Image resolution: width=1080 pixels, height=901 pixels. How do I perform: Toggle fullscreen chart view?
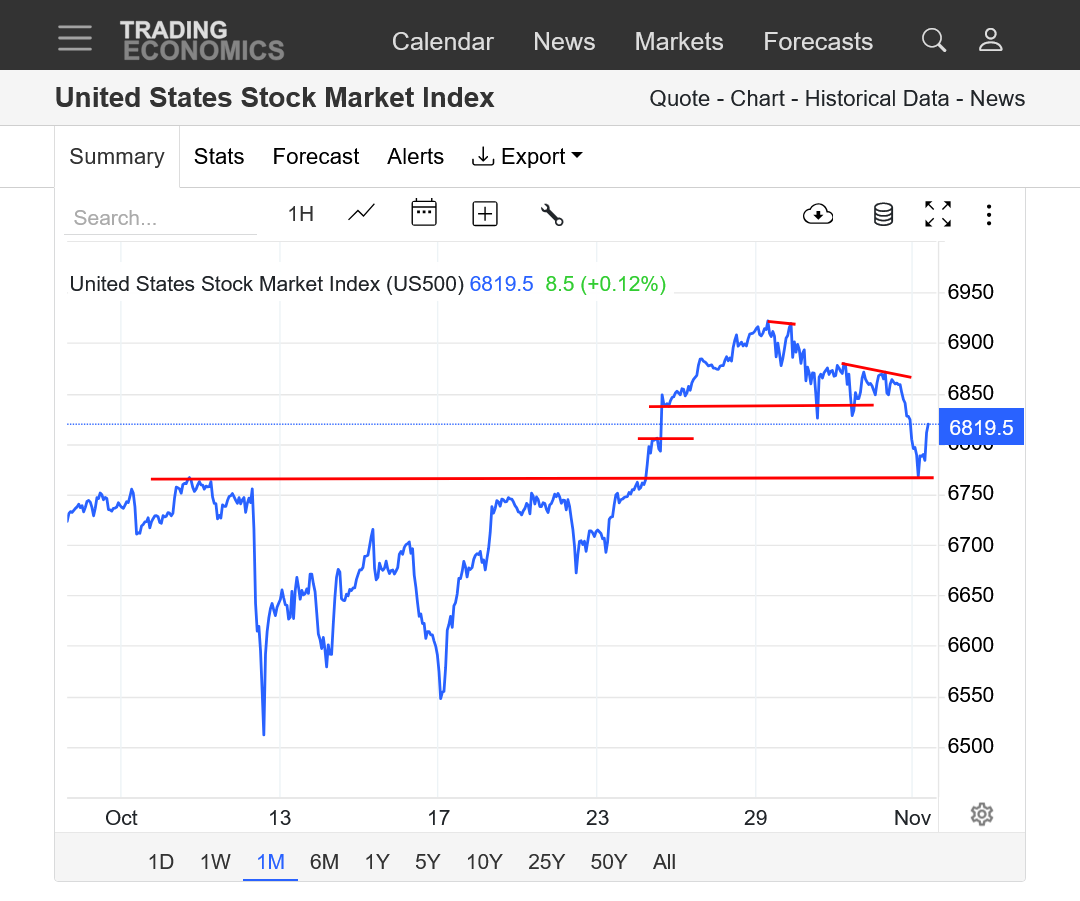tap(937, 214)
